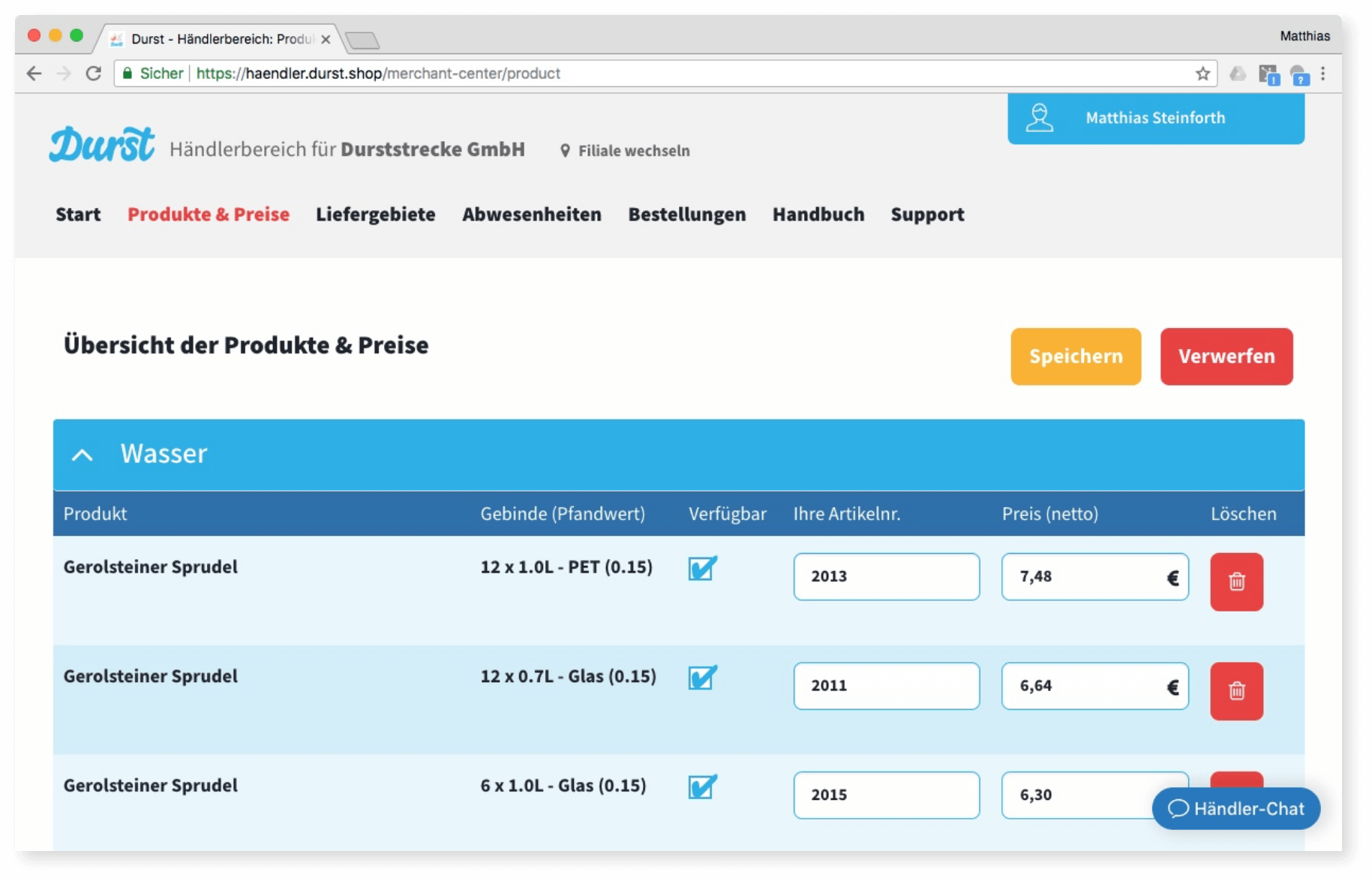Image resolution: width=1372 pixels, height=881 pixels.
Task: Click the Gebinde (Pfandwert) column header
Action: pos(563,514)
